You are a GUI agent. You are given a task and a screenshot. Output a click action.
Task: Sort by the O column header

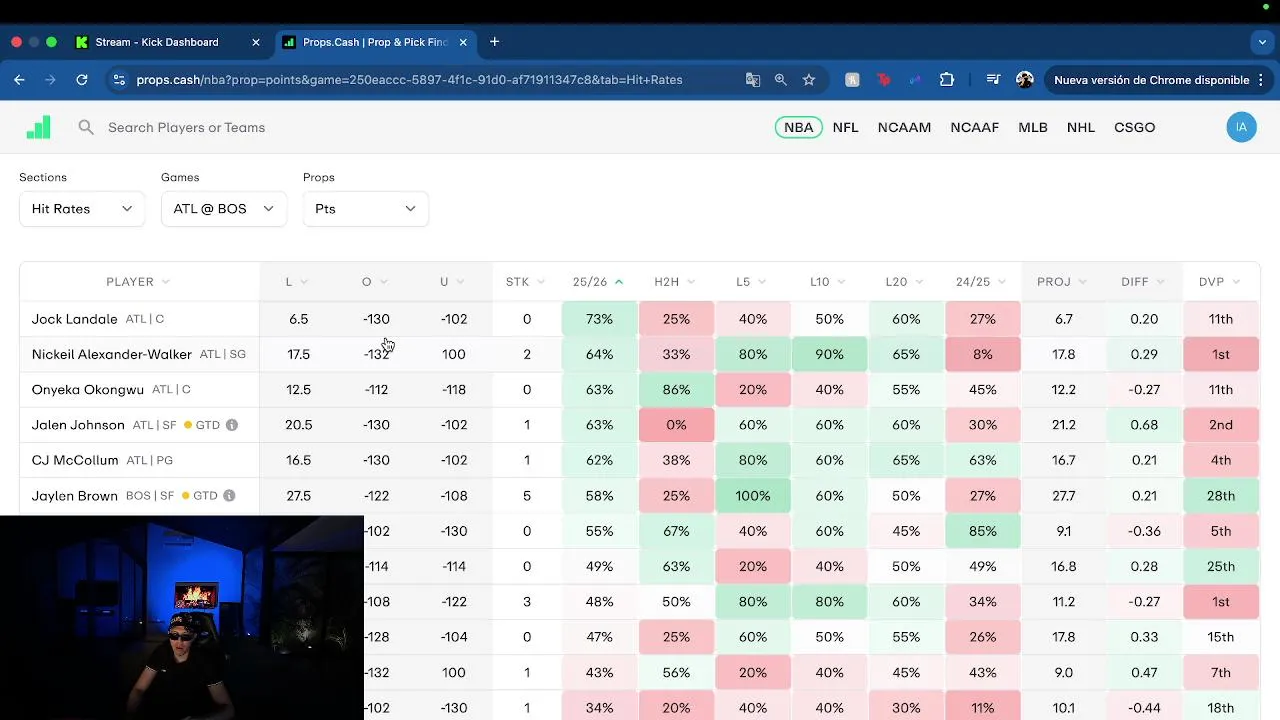[375, 282]
